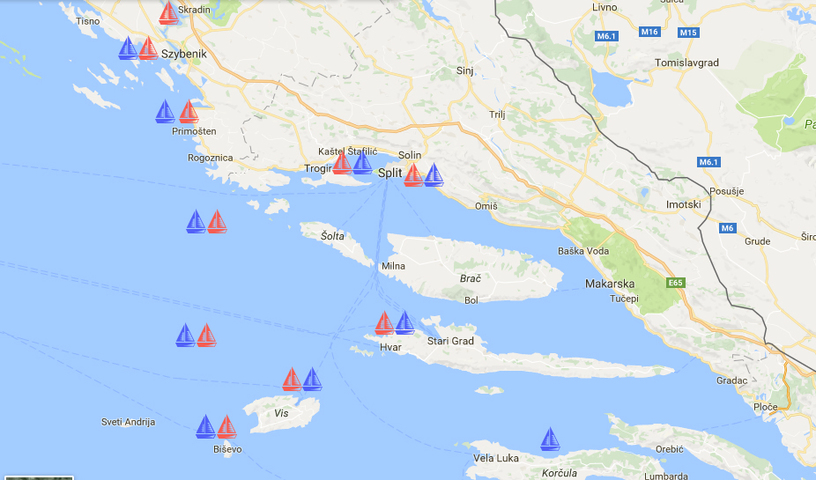Select the lone blue sailboat above Korčula
816x480 pixels.
[x=550, y=439]
